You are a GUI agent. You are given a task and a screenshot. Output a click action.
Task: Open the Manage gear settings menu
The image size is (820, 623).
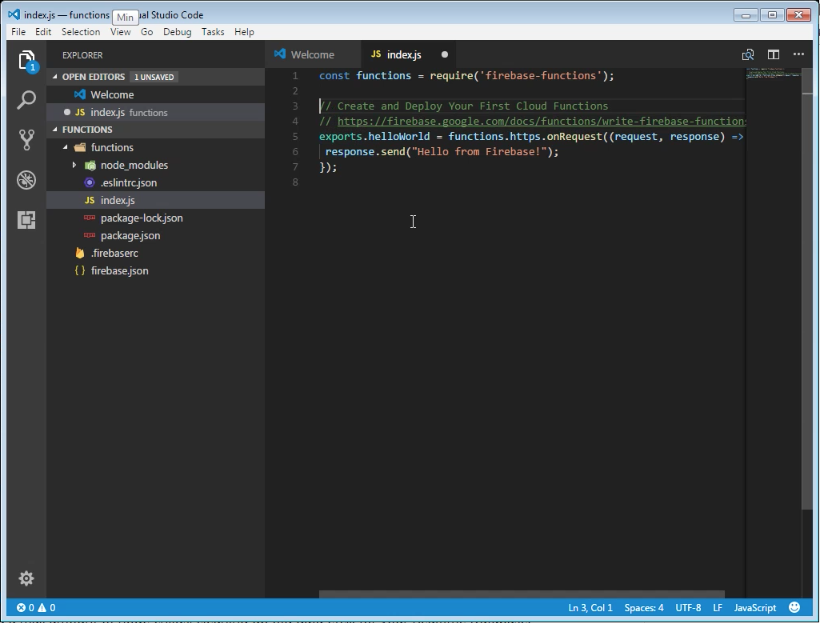coord(26,578)
